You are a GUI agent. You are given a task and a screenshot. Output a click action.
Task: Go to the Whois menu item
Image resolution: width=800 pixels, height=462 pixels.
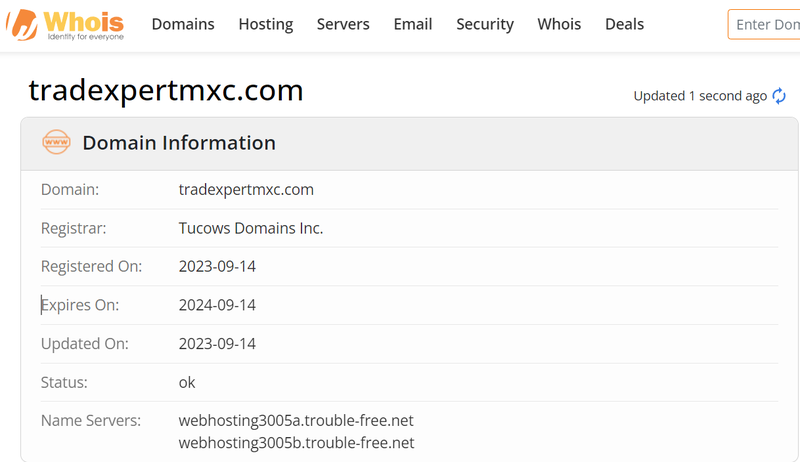(x=559, y=24)
